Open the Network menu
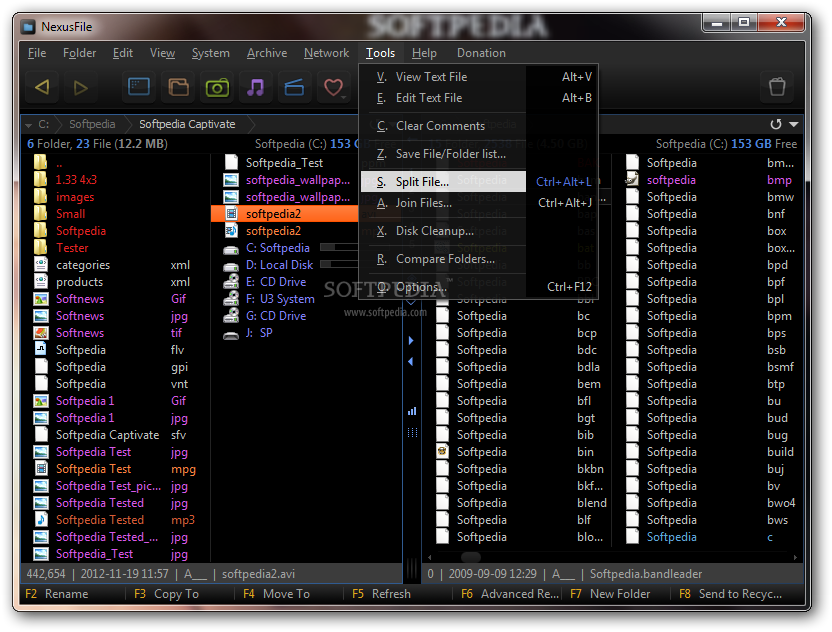This screenshot has width=832, height=632. click(x=326, y=53)
